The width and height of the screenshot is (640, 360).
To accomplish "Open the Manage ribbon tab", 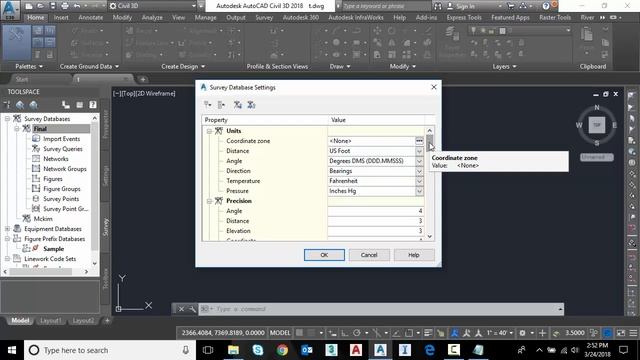I will (x=205, y=18).
